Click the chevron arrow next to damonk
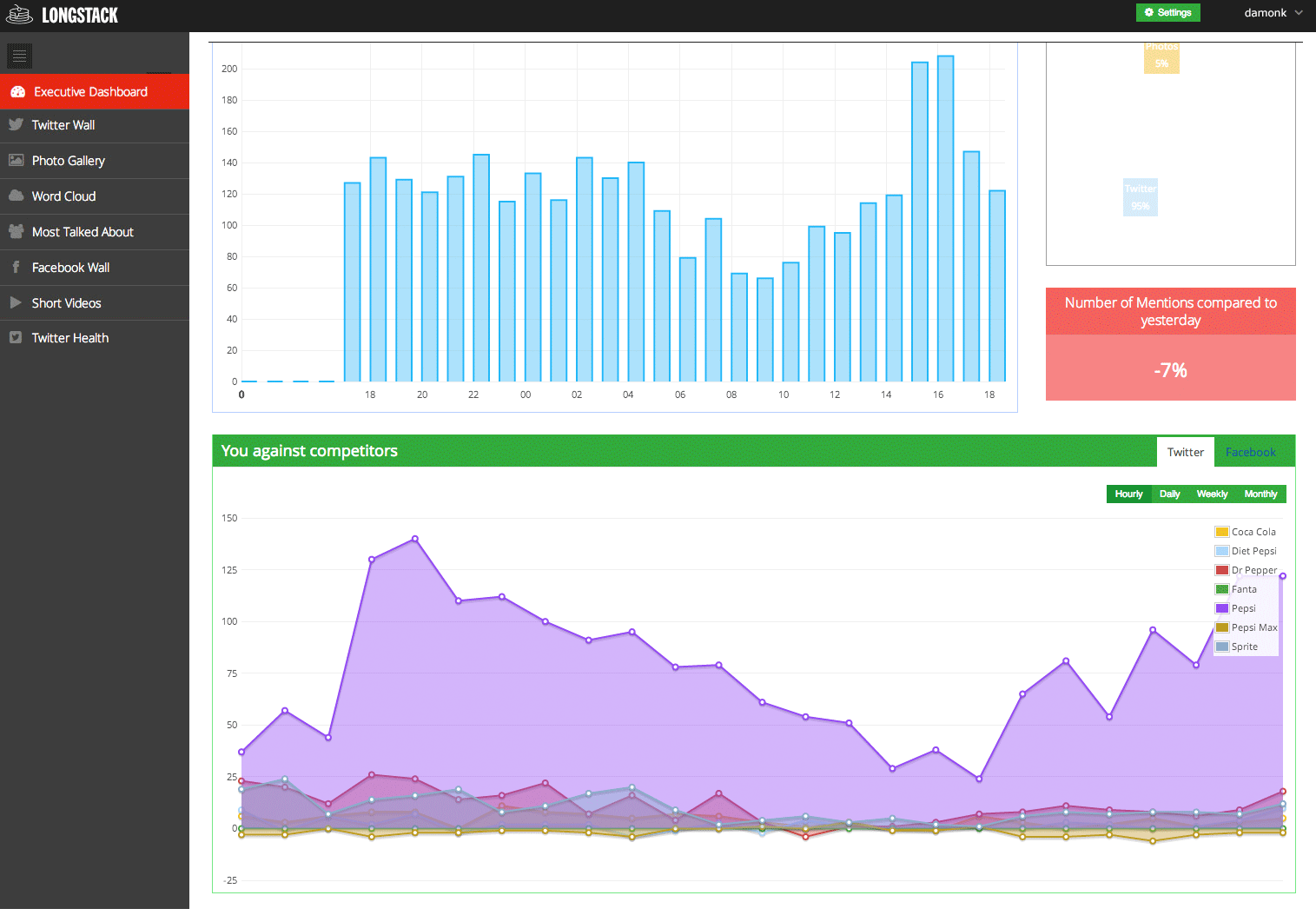The image size is (1316, 922). (1299, 13)
